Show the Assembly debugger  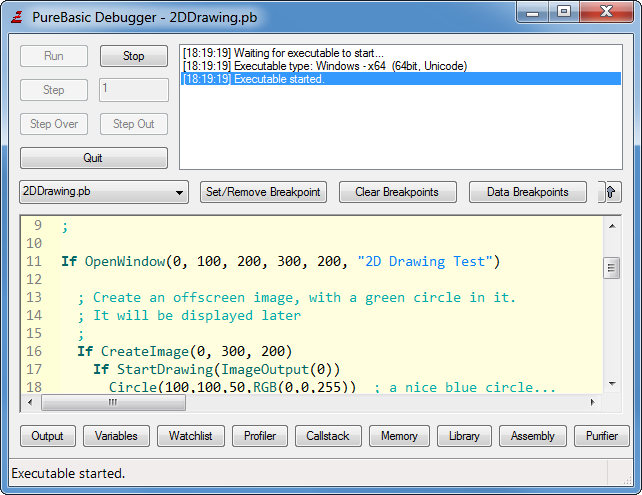tap(532, 436)
